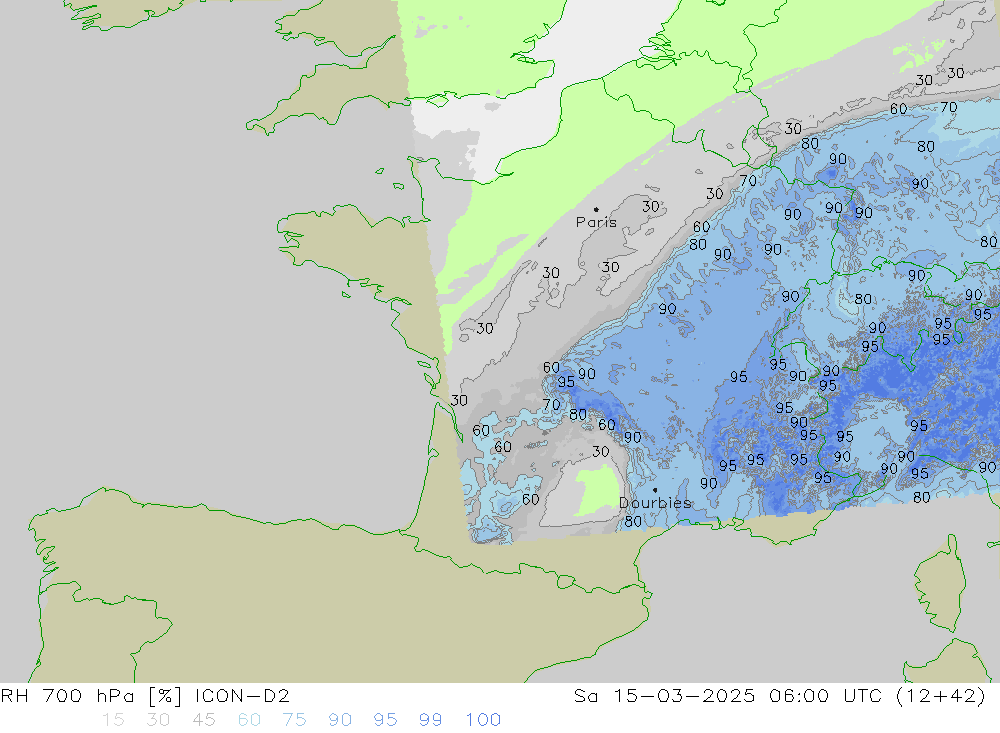The image size is (1000, 733).
Task: Click the Paris location dot marker
Action: (596, 209)
